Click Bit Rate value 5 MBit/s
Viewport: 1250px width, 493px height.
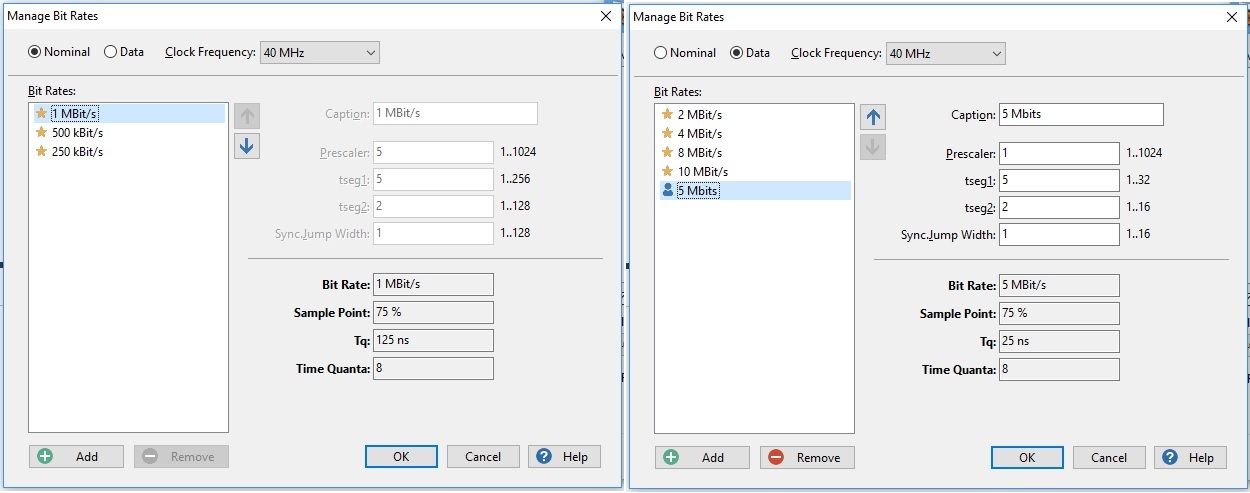(x=1059, y=285)
